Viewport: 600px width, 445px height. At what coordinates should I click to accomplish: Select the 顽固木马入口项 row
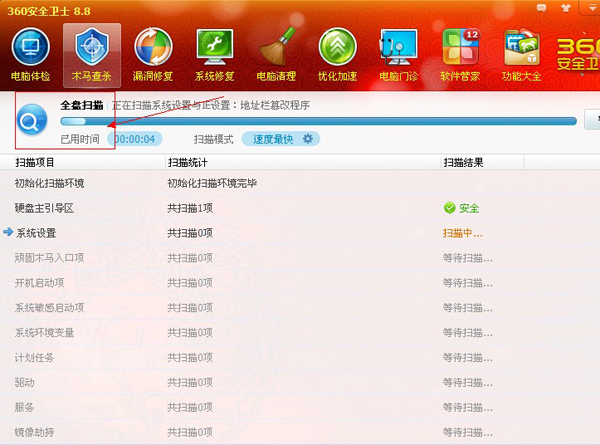pyautogui.click(x=300, y=258)
